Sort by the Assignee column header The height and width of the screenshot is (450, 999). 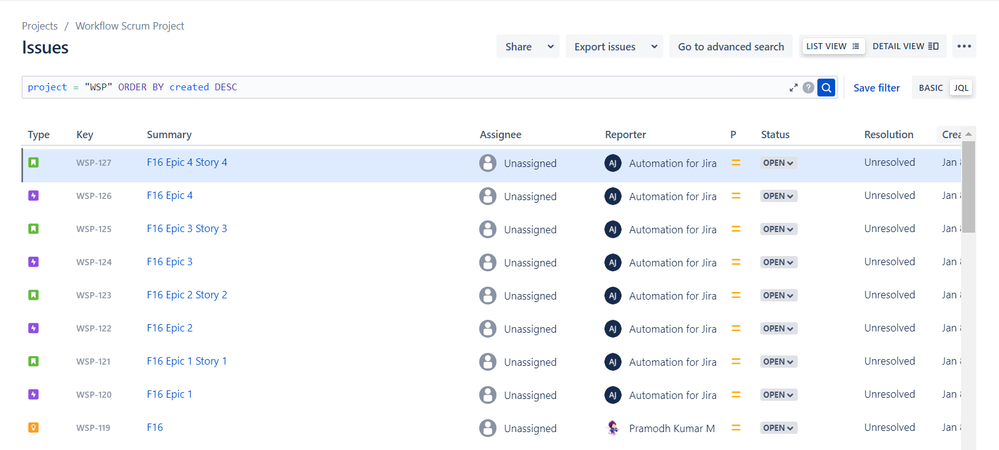point(500,134)
